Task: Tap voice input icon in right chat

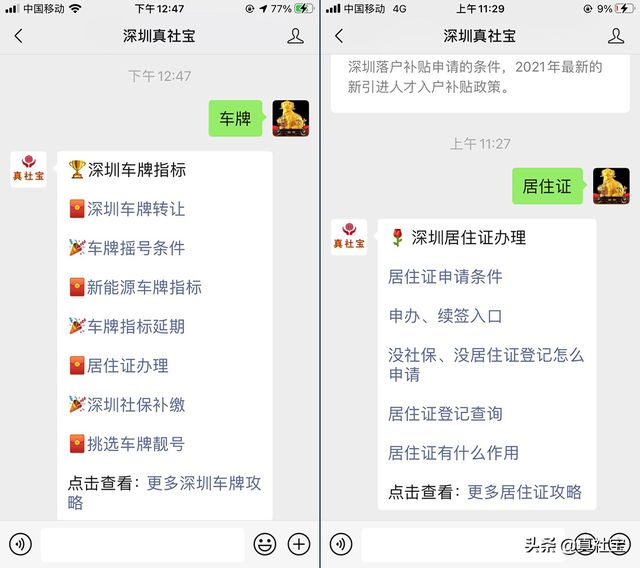Action: point(341,544)
